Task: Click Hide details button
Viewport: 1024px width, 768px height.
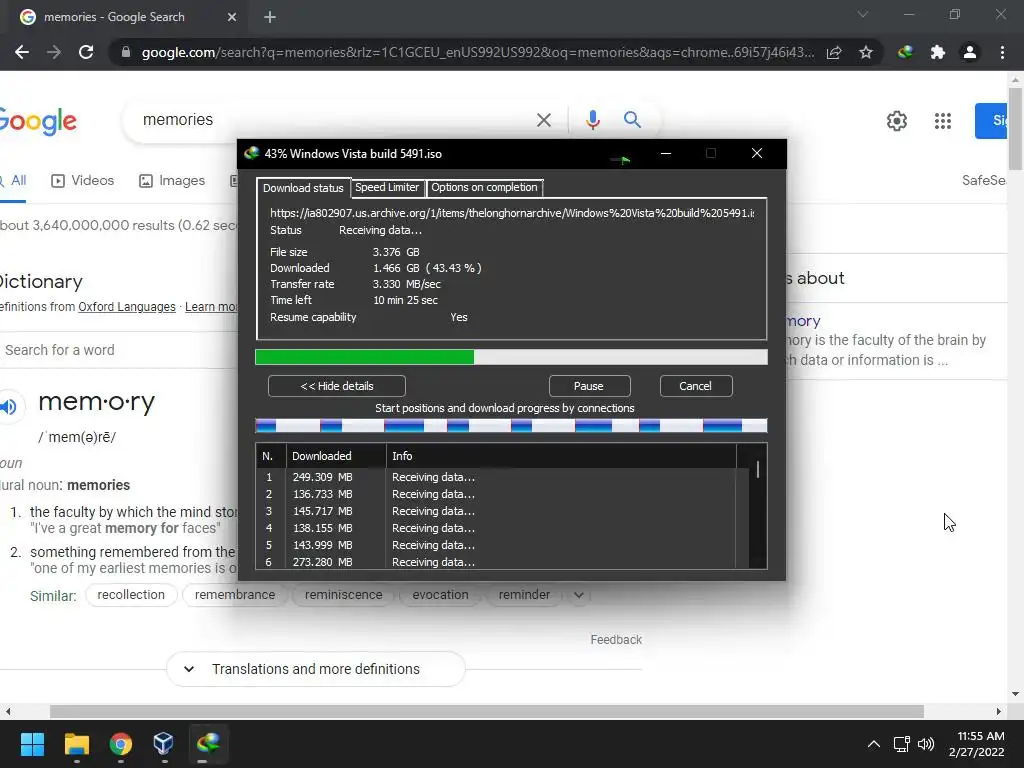Action: click(x=336, y=386)
